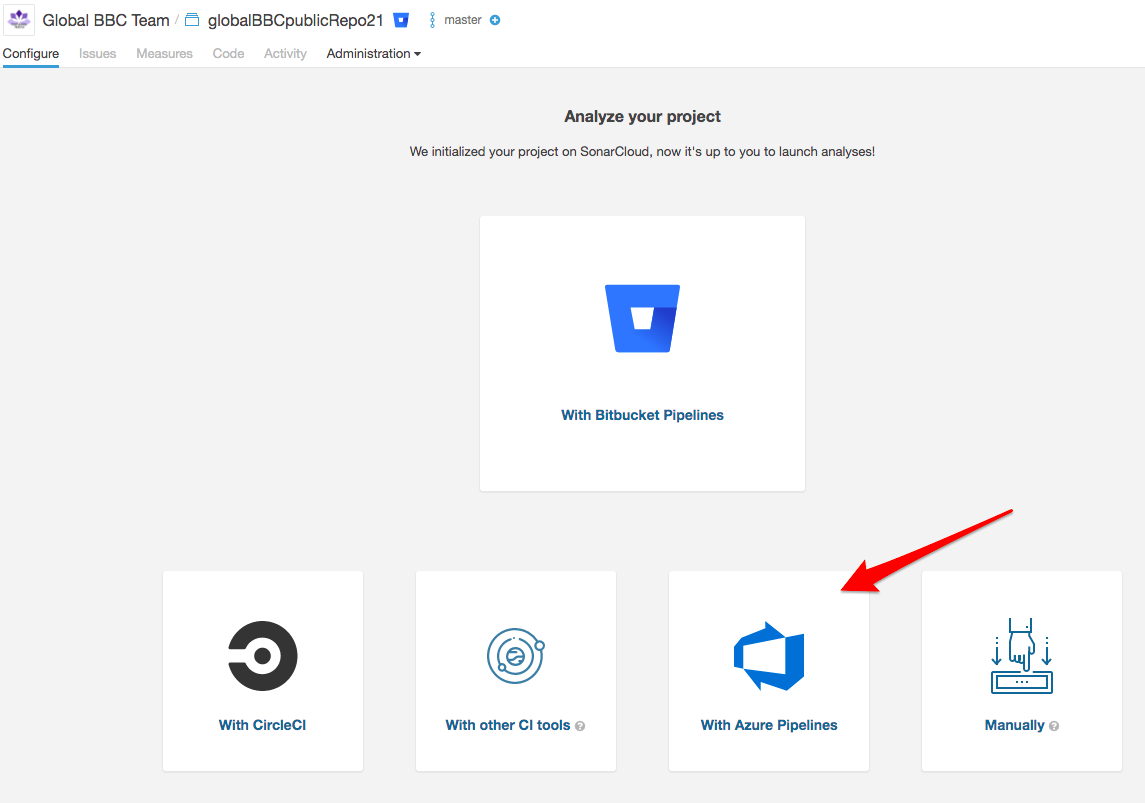
Task: Open help icon beside 'With other CI tools'
Action: 580,726
